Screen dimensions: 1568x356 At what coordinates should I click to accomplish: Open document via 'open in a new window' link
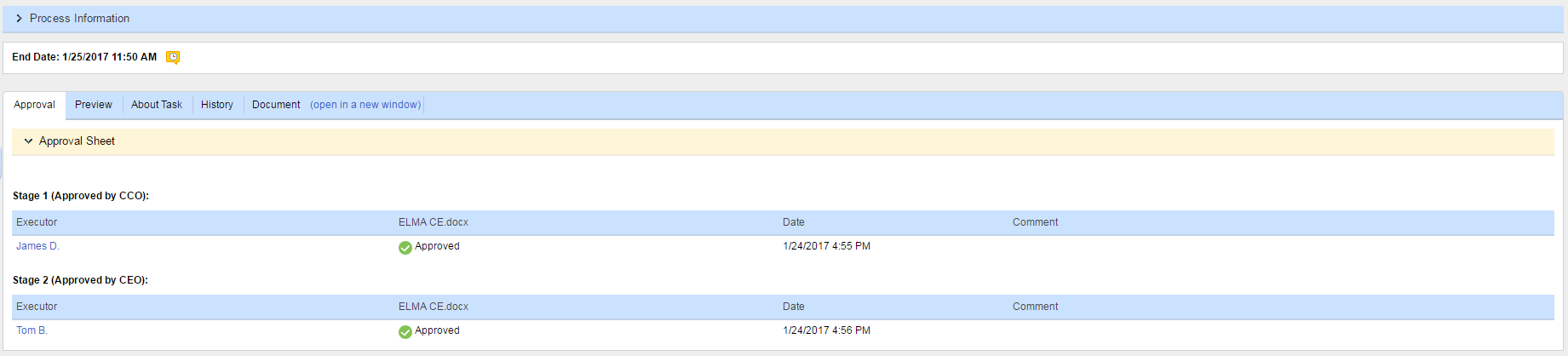[x=365, y=105]
